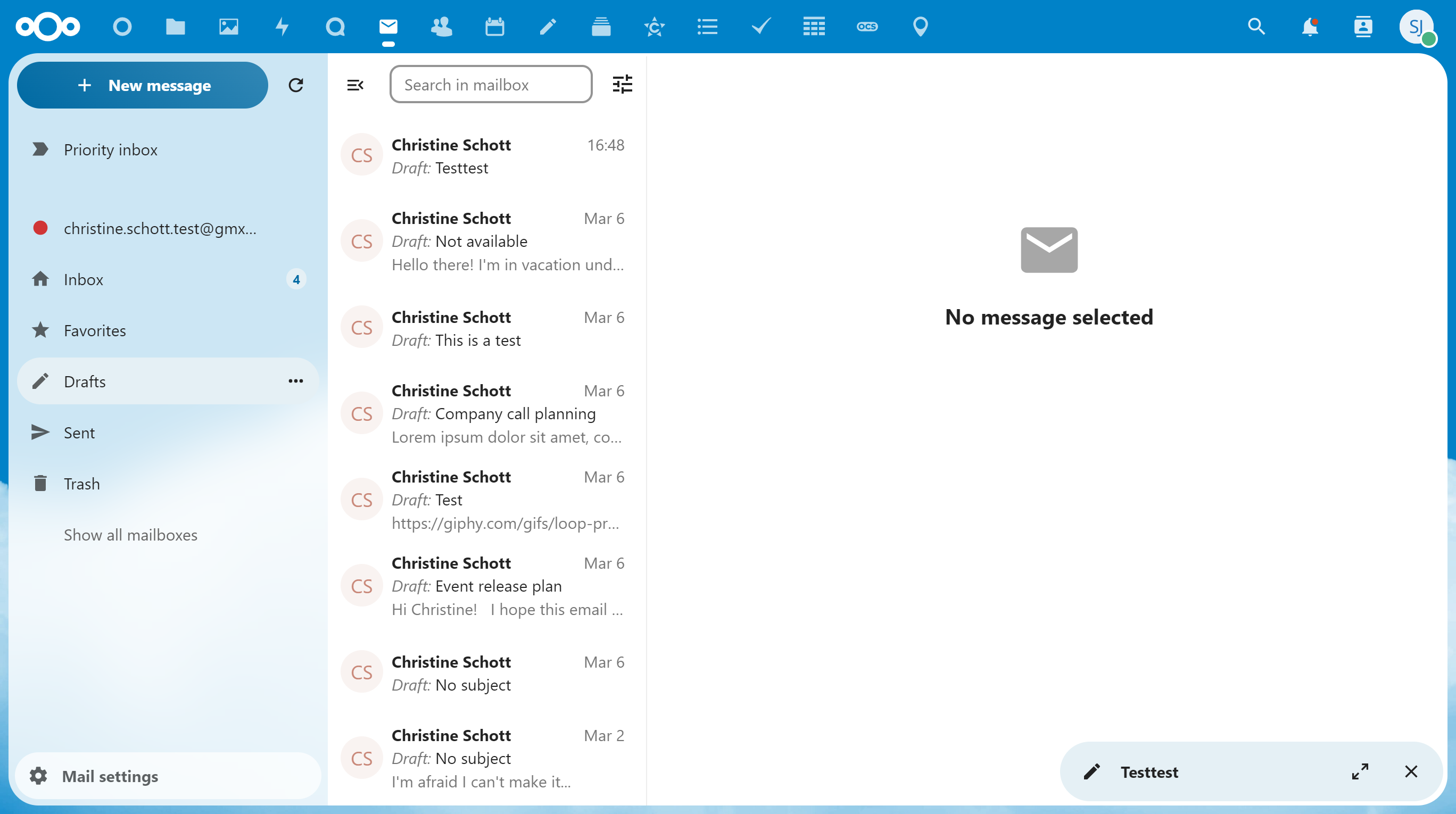
Task: Open the Files app
Action: click(x=176, y=27)
